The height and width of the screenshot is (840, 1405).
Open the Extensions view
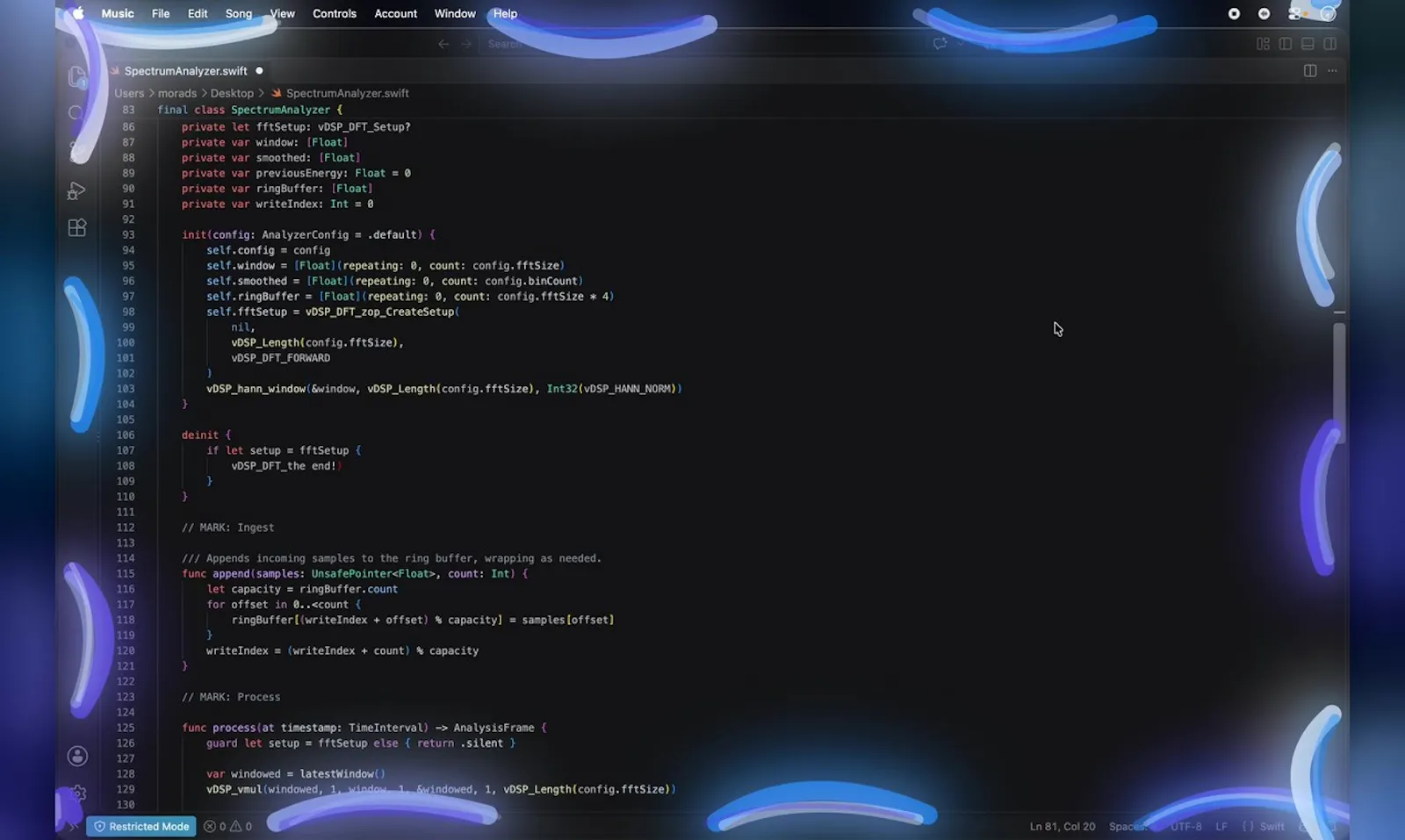(76, 227)
